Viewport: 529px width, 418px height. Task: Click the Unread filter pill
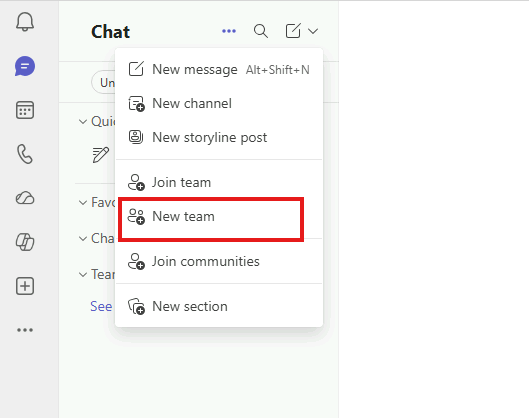click(x=104, y=83)
